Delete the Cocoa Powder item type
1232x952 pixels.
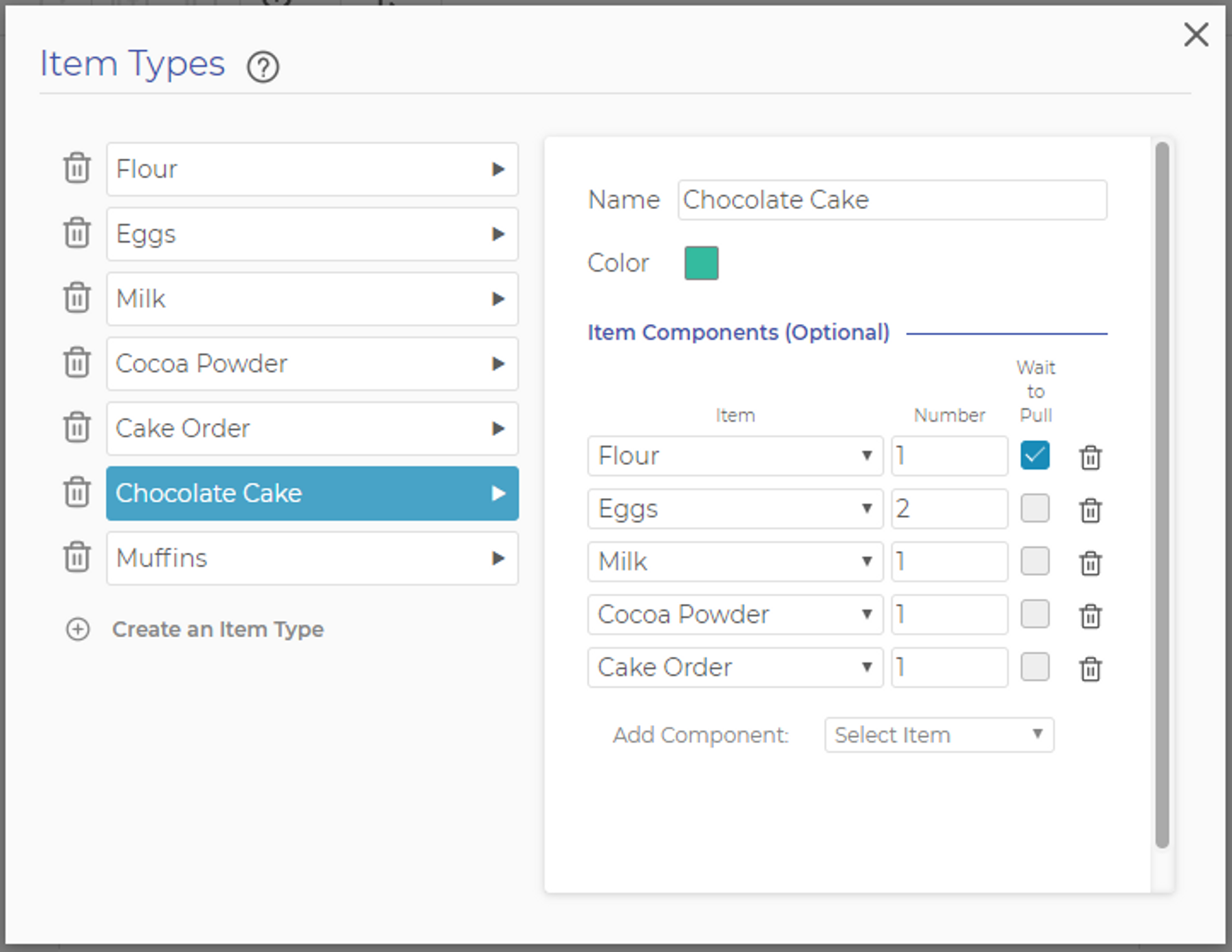[x=77, y=363]
